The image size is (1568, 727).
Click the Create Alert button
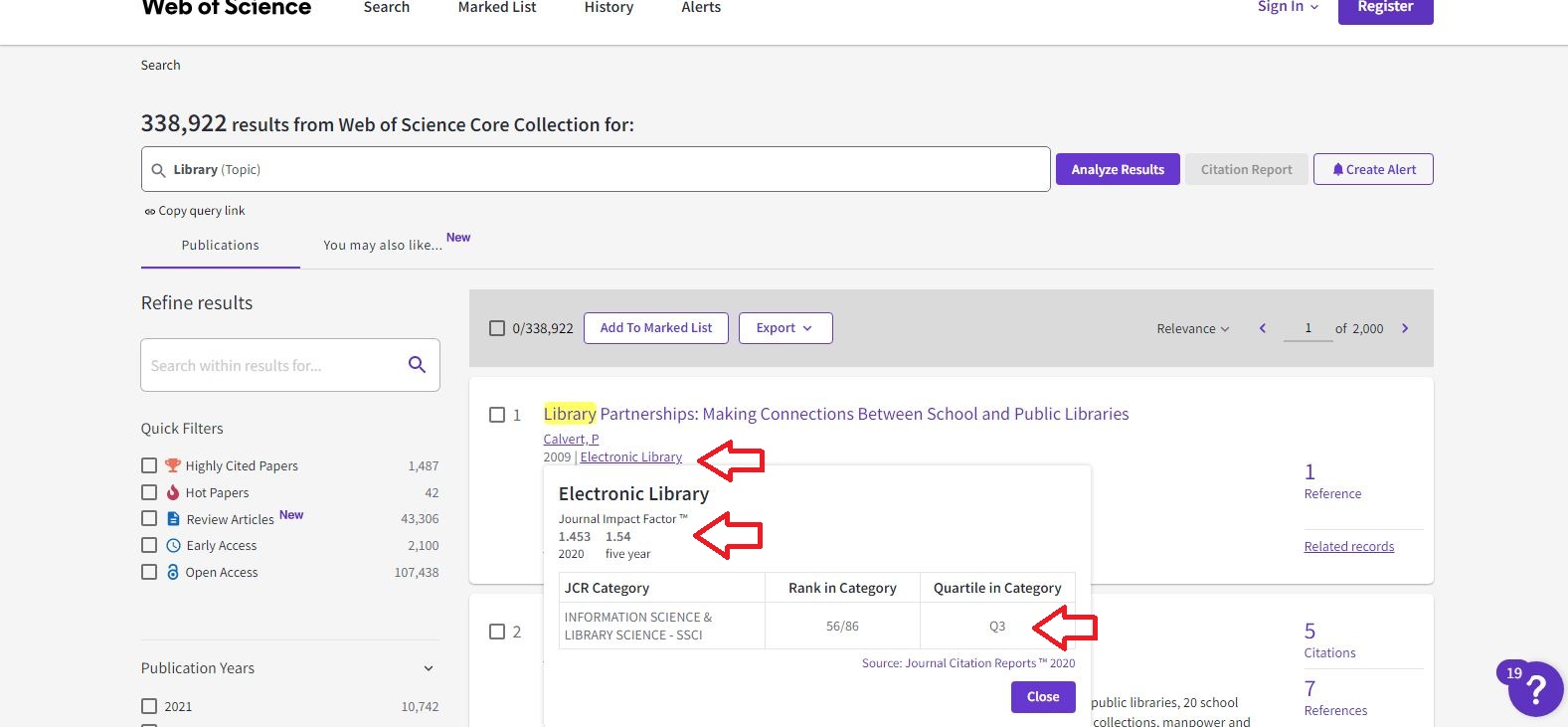tap(1373, 169)
